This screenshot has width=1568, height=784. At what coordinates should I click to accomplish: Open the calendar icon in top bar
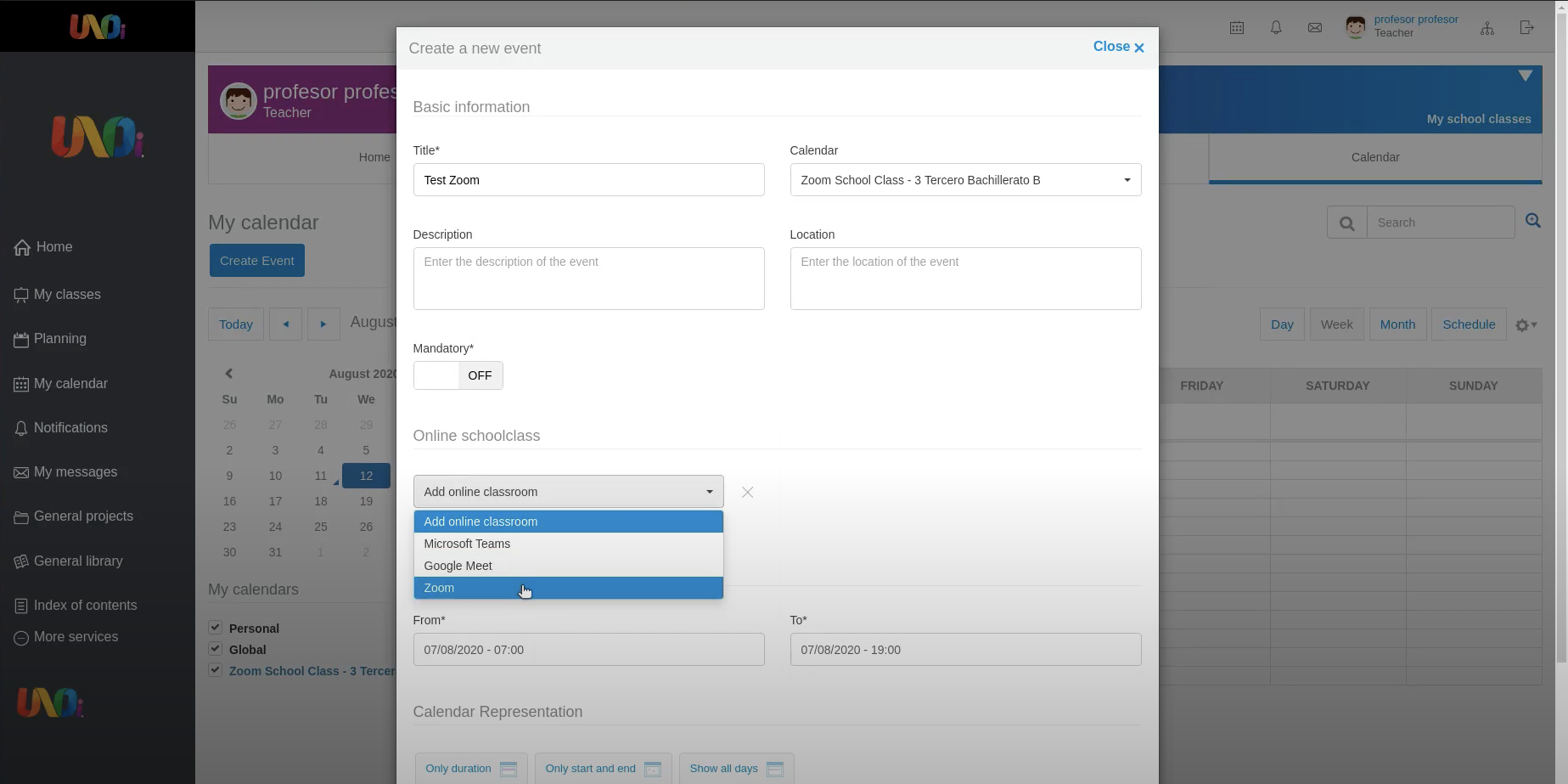tap(1237, 28)
